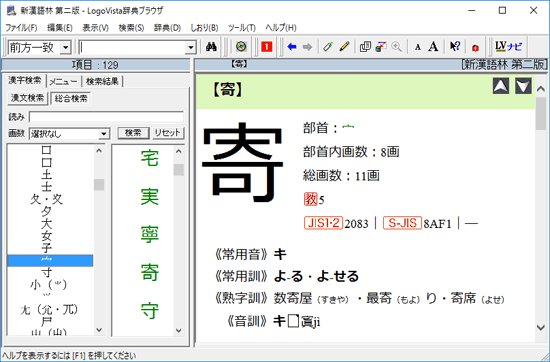
Task: Select kanji 寧 in results list
Action: click(x=149, y=235)
